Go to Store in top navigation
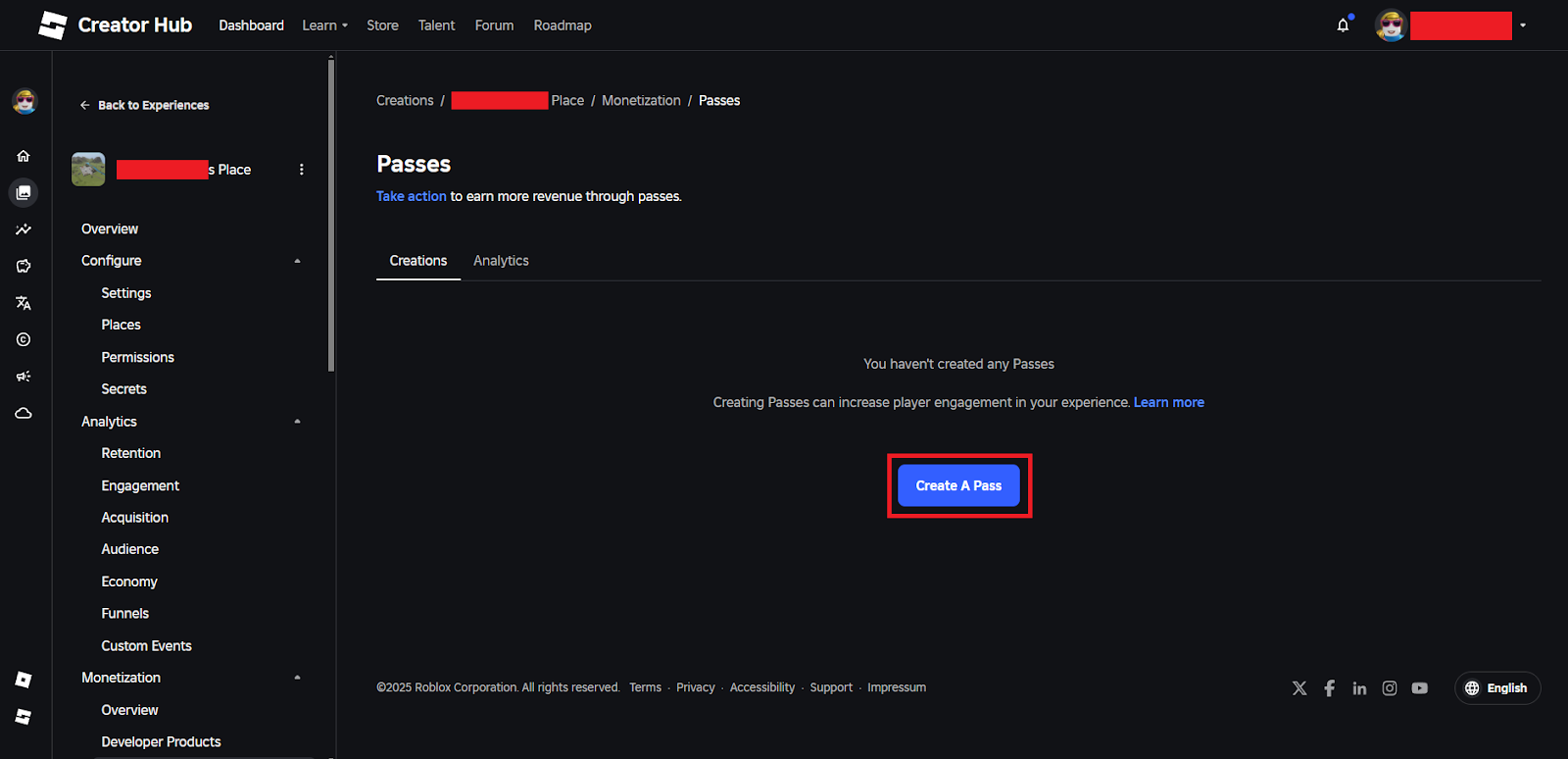The width and height of the screenshot is (1568, 759). [382, 25]
